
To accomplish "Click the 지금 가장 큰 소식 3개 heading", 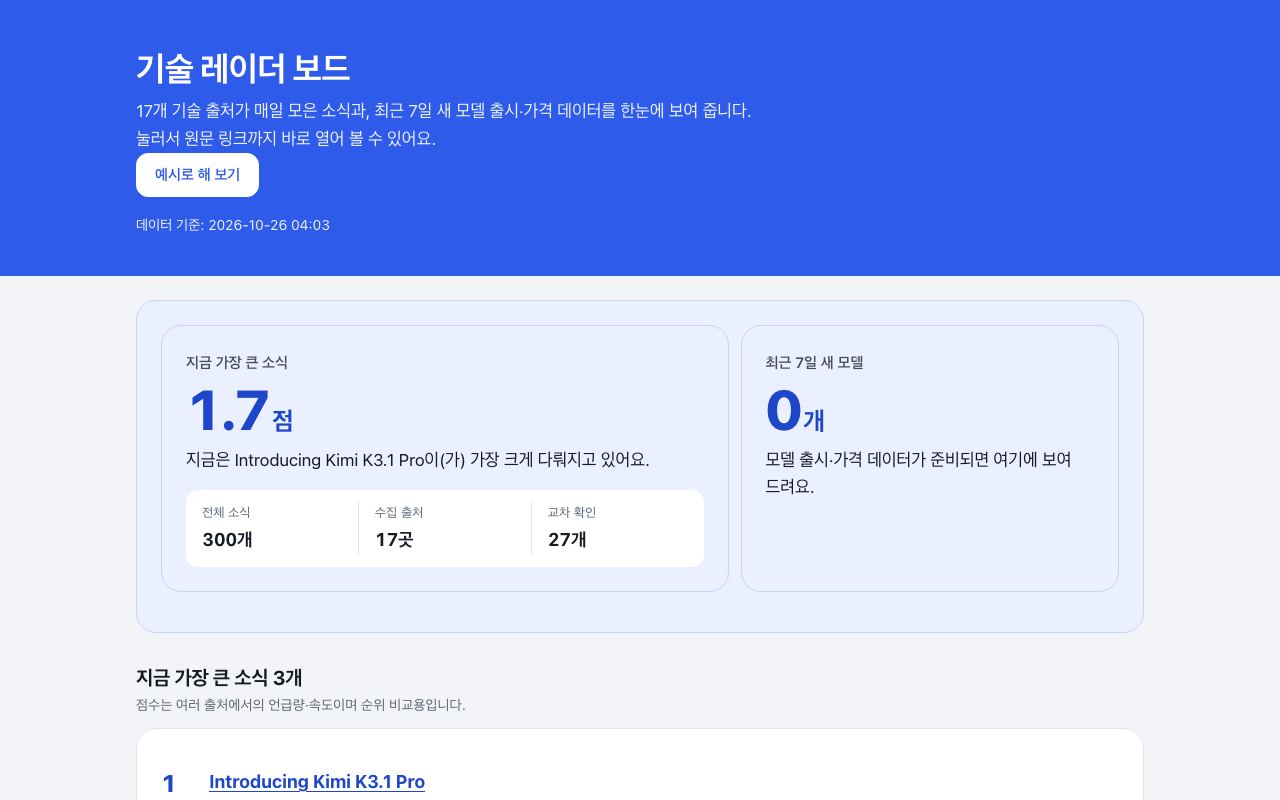I will pyautogui.click(x=219, y=677).
